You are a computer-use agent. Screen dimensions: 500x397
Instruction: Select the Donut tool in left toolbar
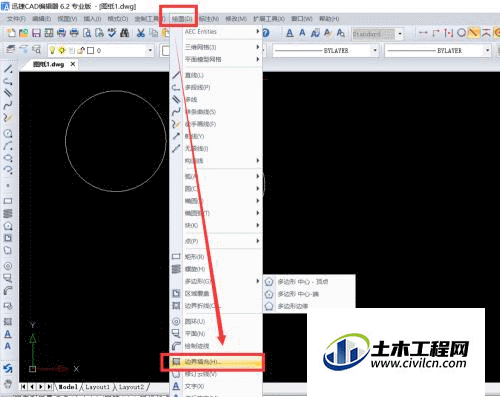[x=8, y=266]
